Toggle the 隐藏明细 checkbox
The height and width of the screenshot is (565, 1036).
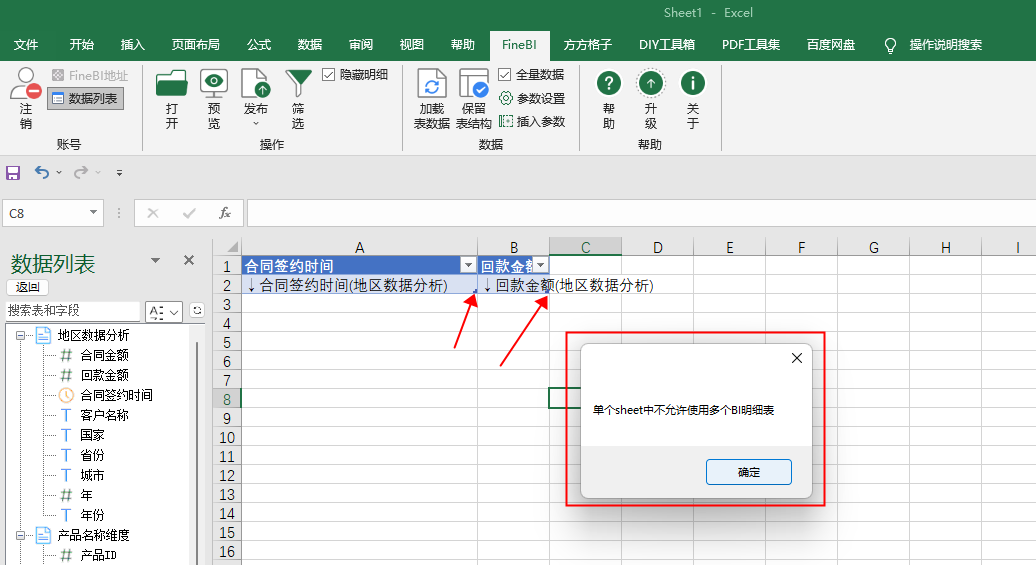[x=328, y=75]
